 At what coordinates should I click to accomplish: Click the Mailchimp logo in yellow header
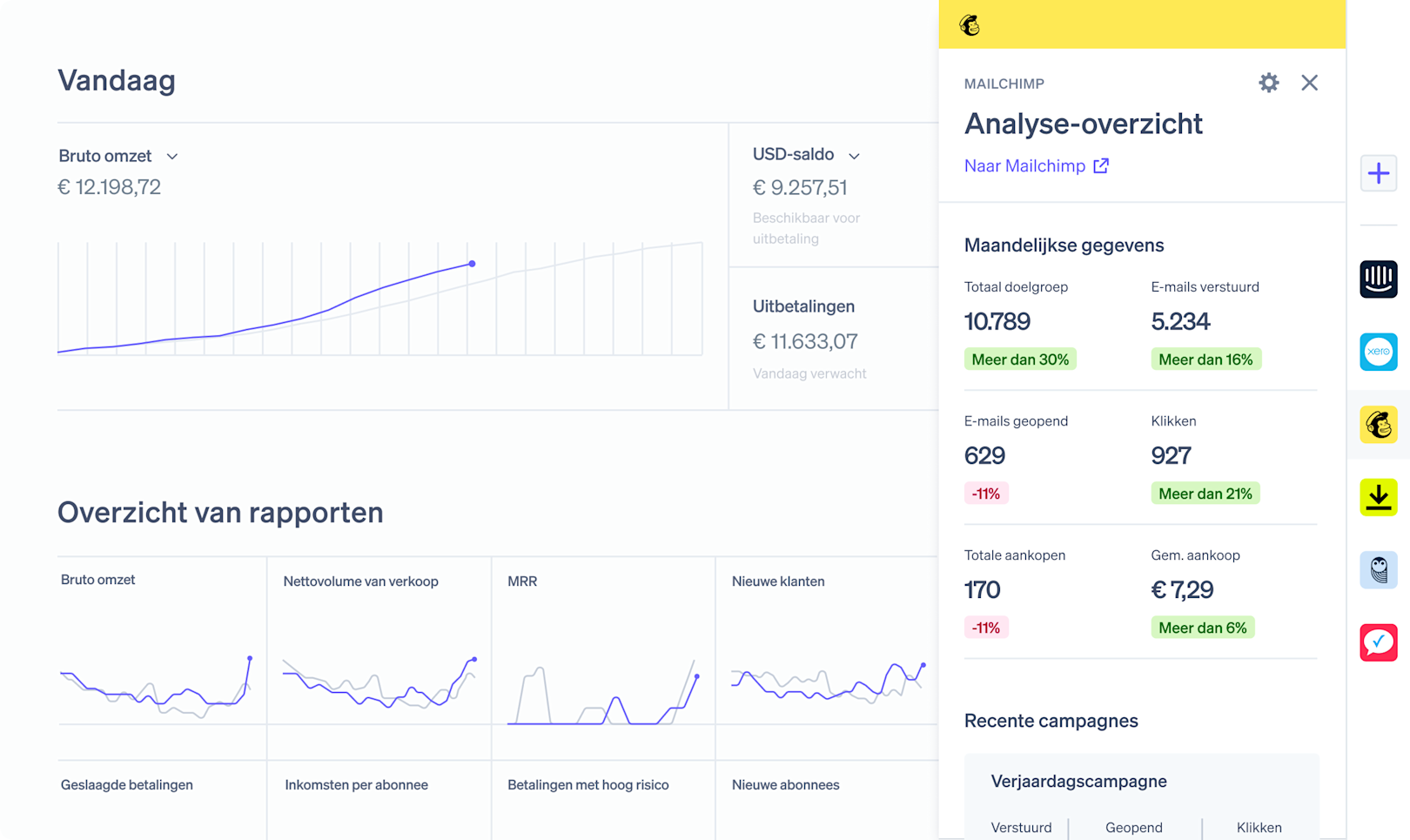point(970,25)
